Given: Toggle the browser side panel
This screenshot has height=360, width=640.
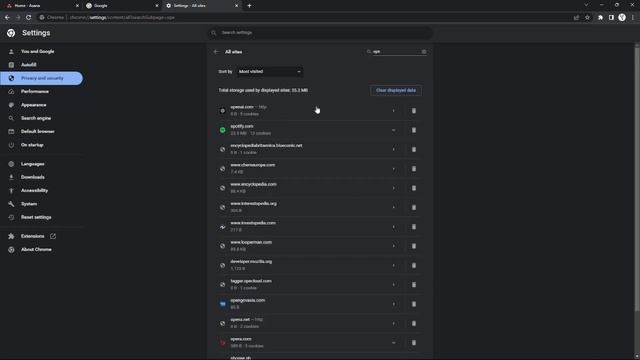Looking at the screenshot, I should coord(611,18).
